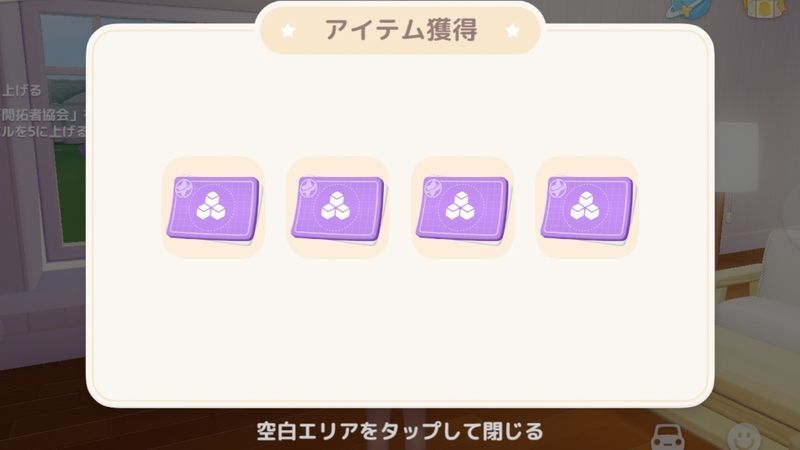Tap 空白エリアをタップして閉じる text to close
800x450 pixels.
pos(399,431)
